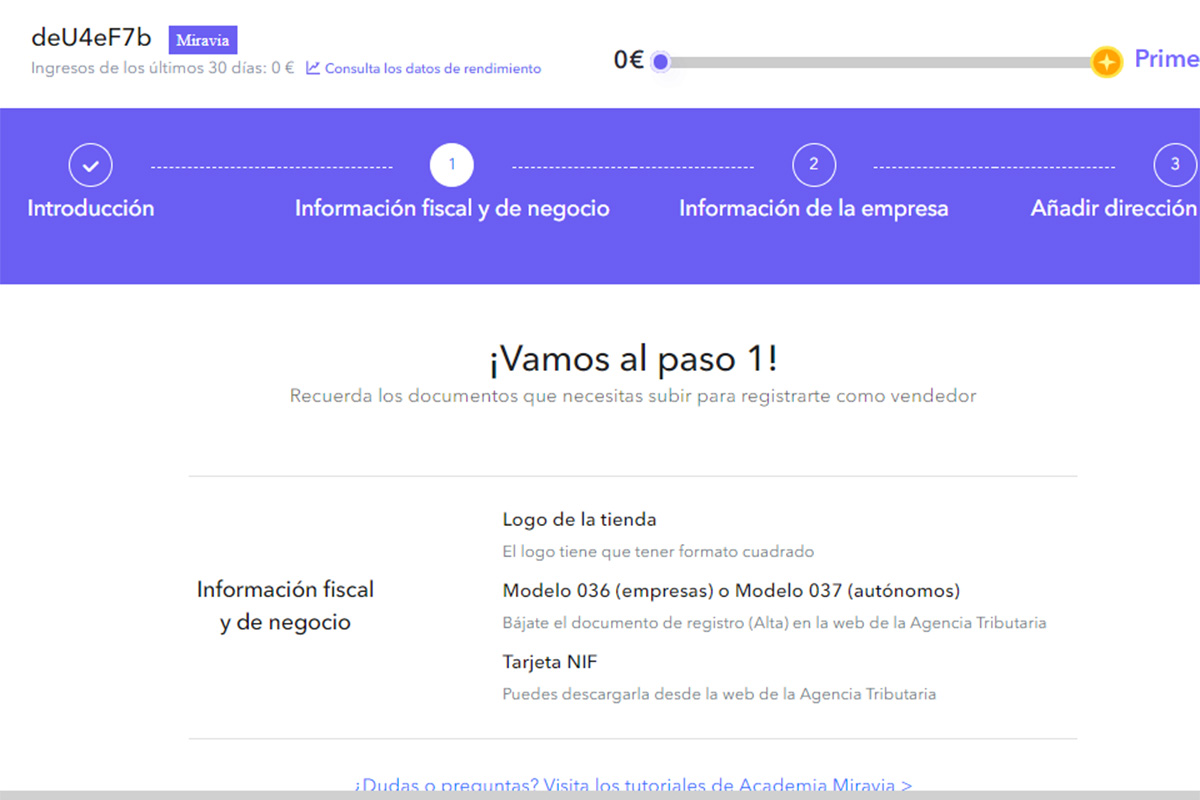Click the grey income progress bar track

coord(880,62)
